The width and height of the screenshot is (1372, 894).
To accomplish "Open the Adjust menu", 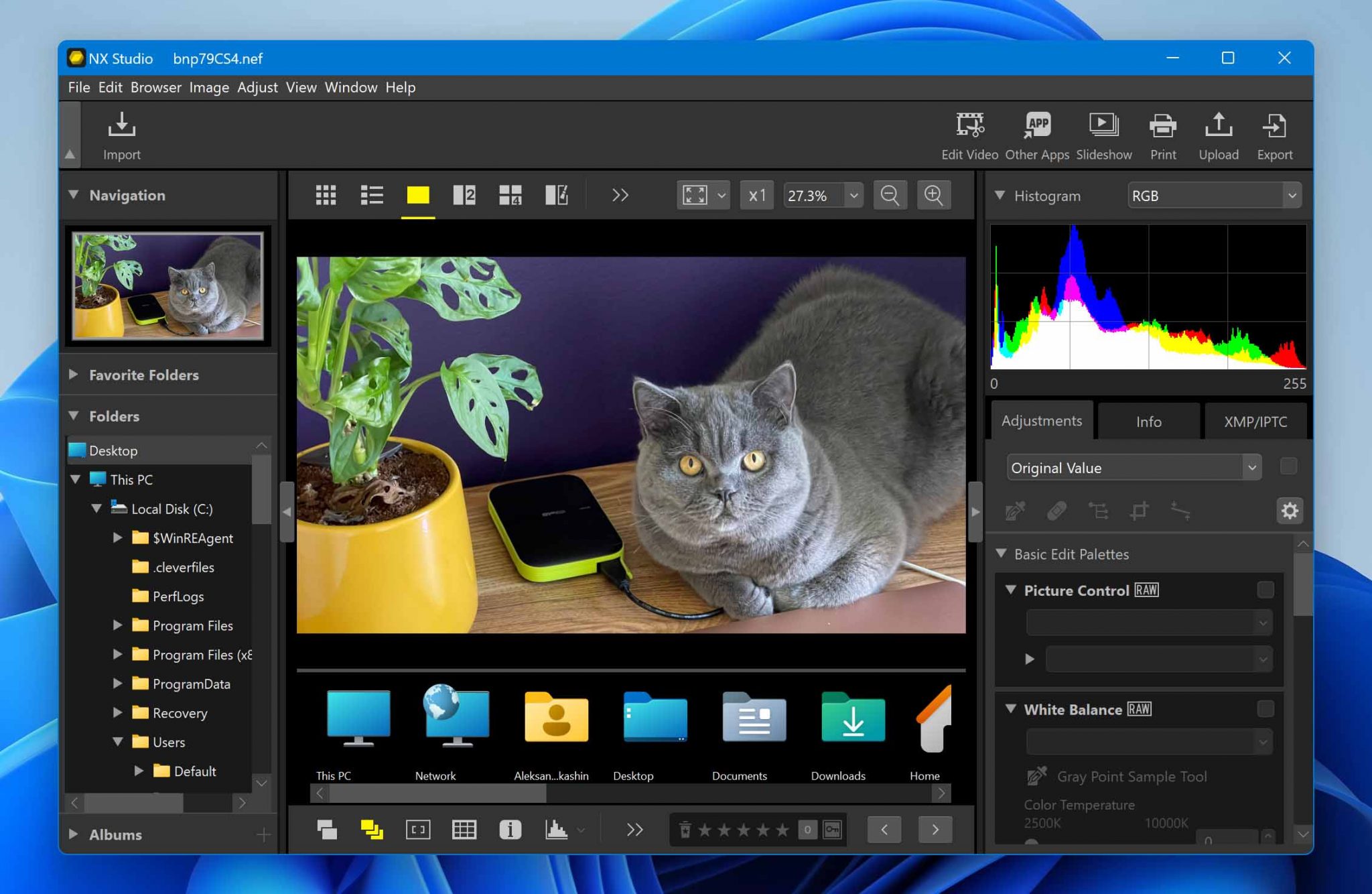I will [x=257, y=87].
